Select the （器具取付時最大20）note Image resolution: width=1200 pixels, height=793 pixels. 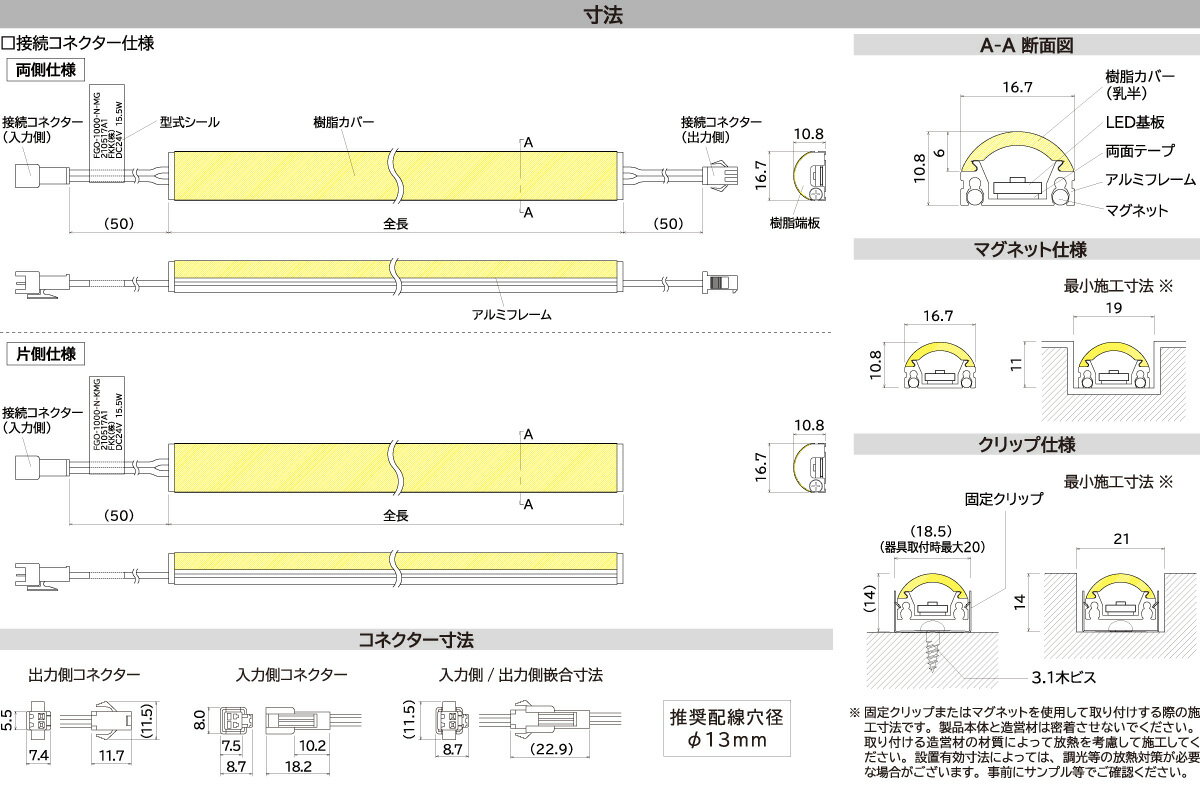point(932,547)
